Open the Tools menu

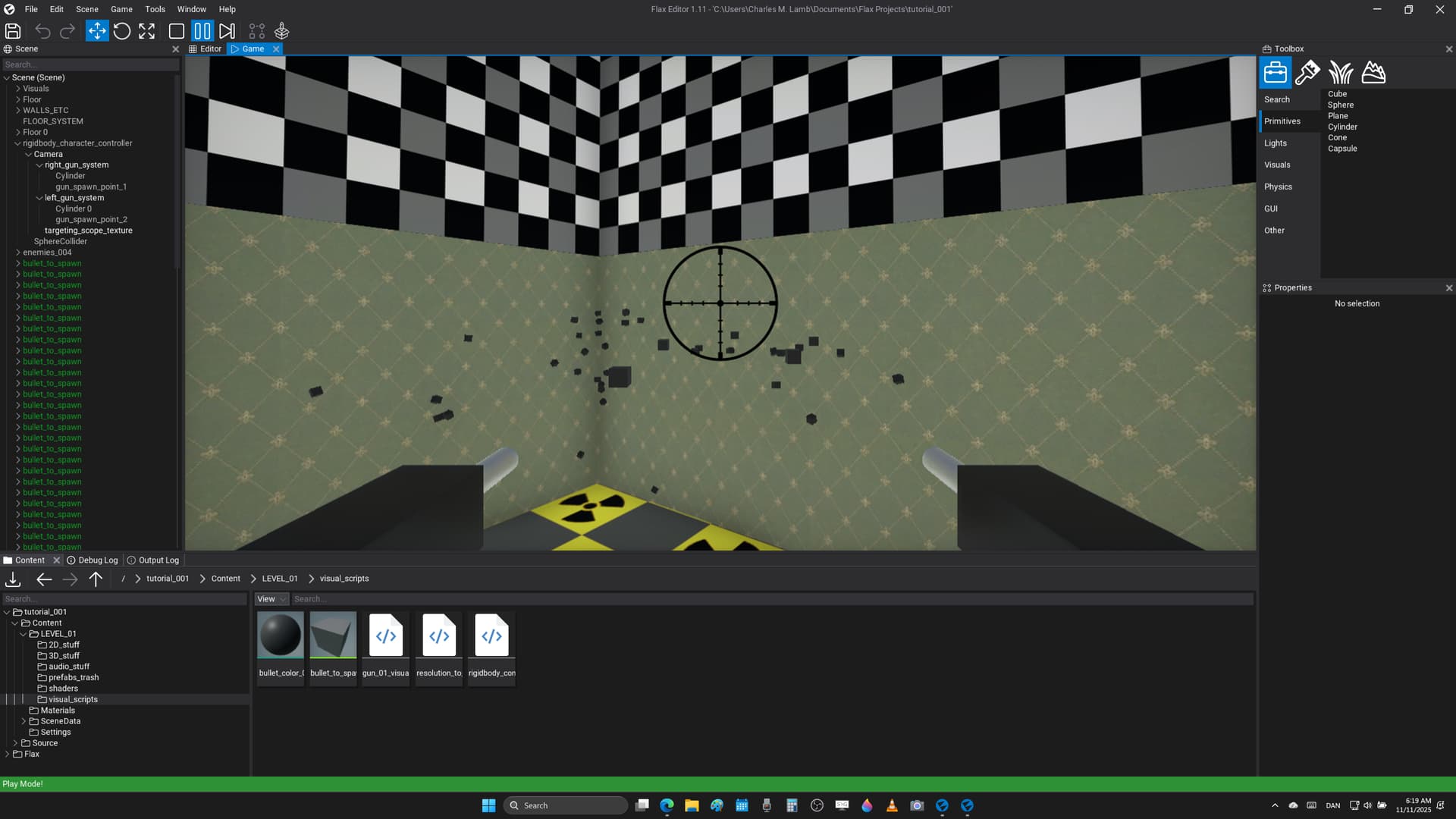(x=155, y=9)
